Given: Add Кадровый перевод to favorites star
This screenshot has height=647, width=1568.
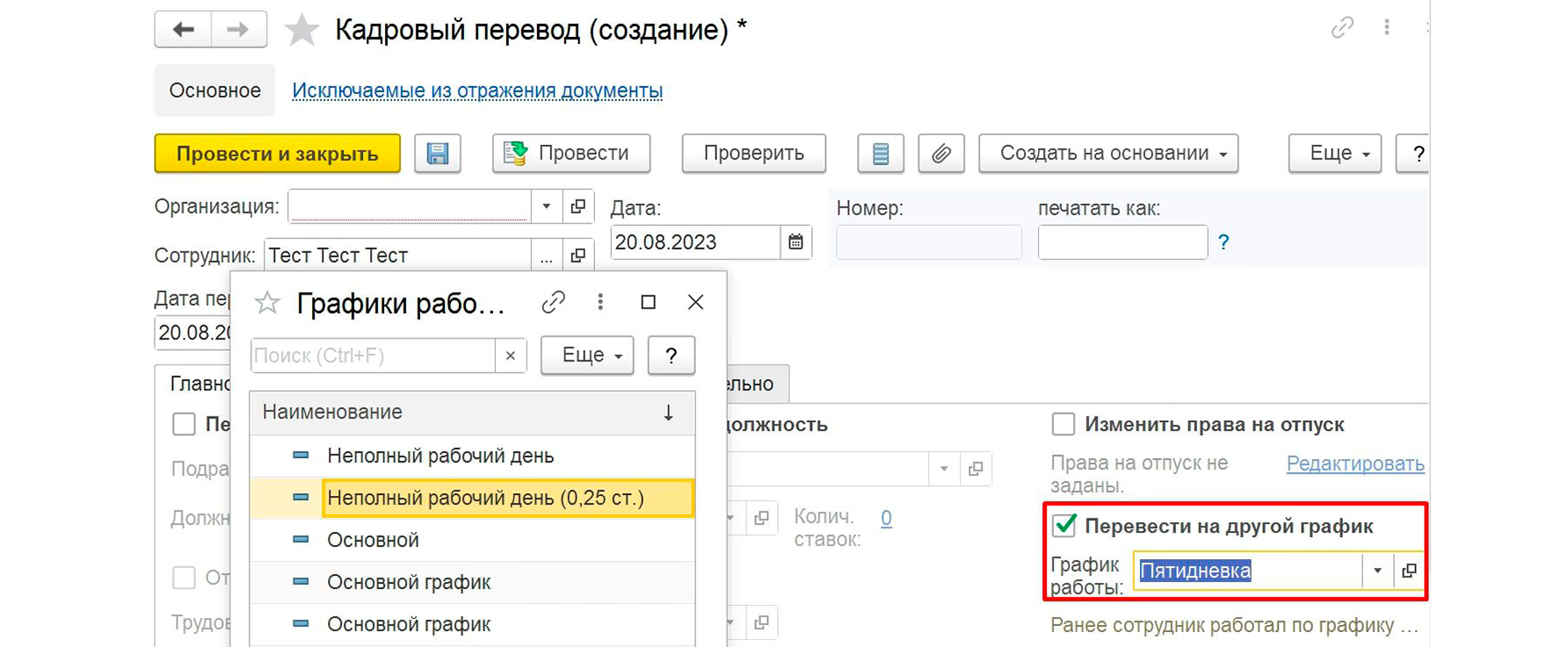Looking at the screenshot, I should coord(301,30).
